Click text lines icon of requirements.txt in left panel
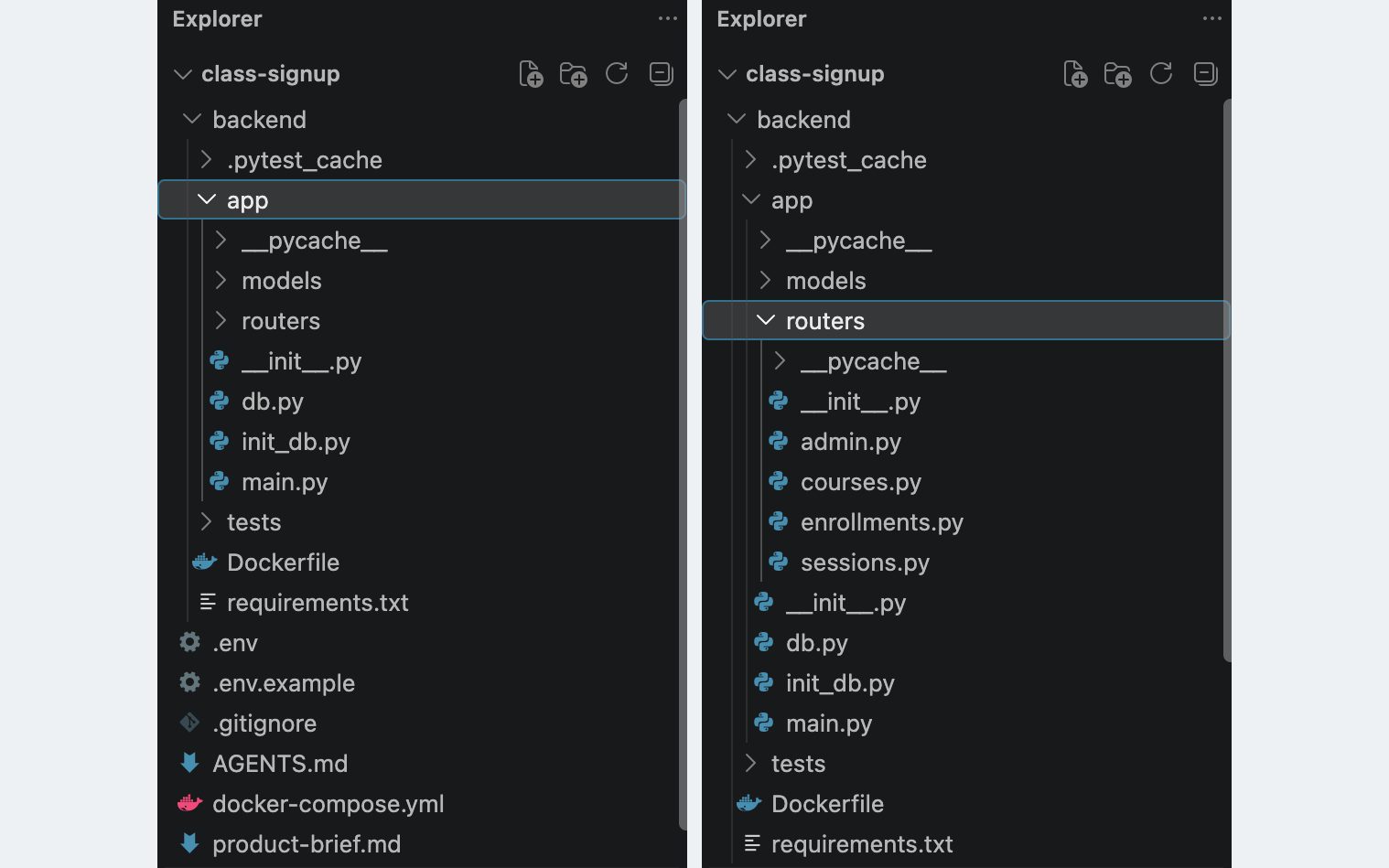 point(208,602)
